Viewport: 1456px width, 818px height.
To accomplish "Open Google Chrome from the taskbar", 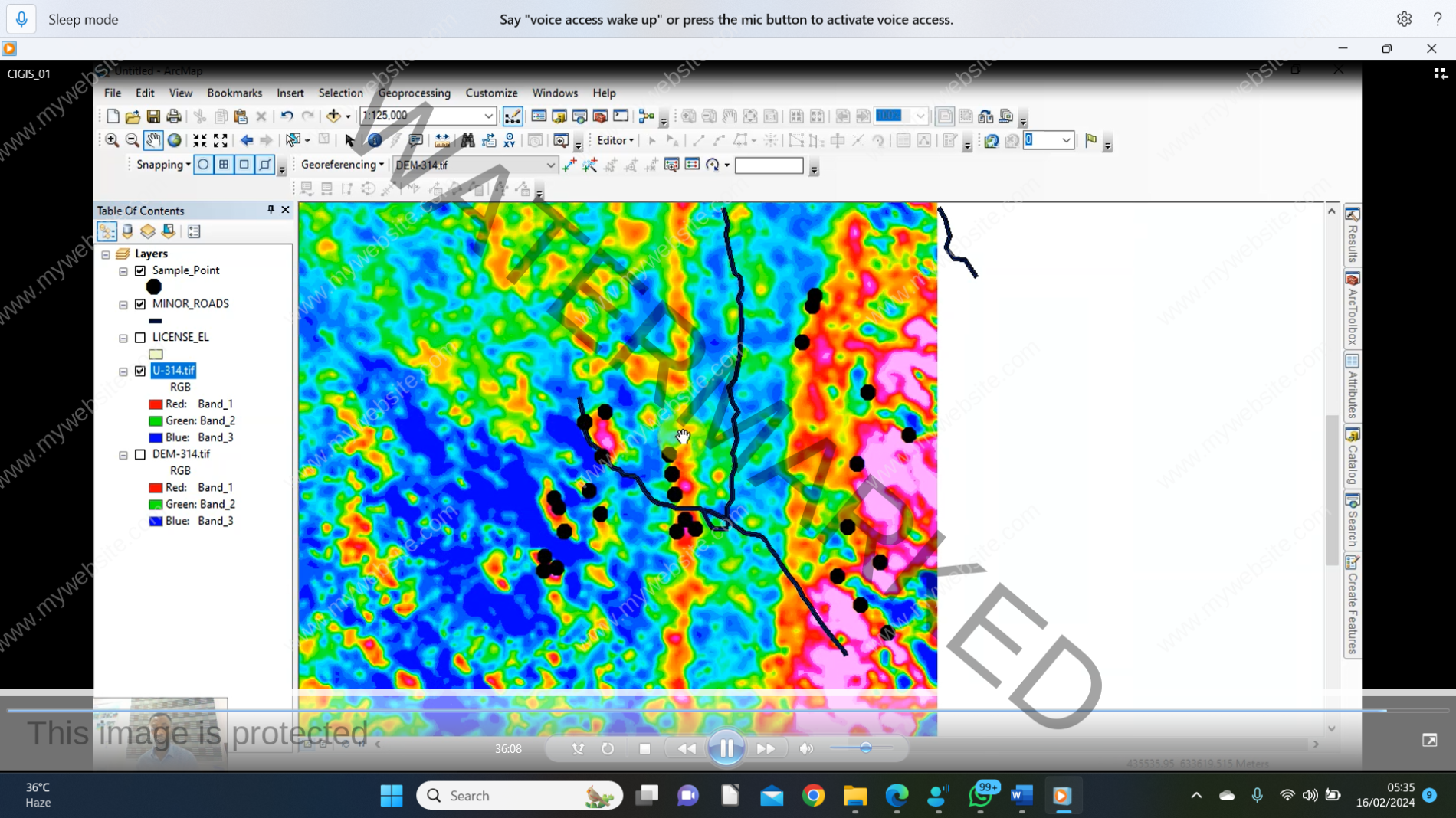I will tap(813, 796).
